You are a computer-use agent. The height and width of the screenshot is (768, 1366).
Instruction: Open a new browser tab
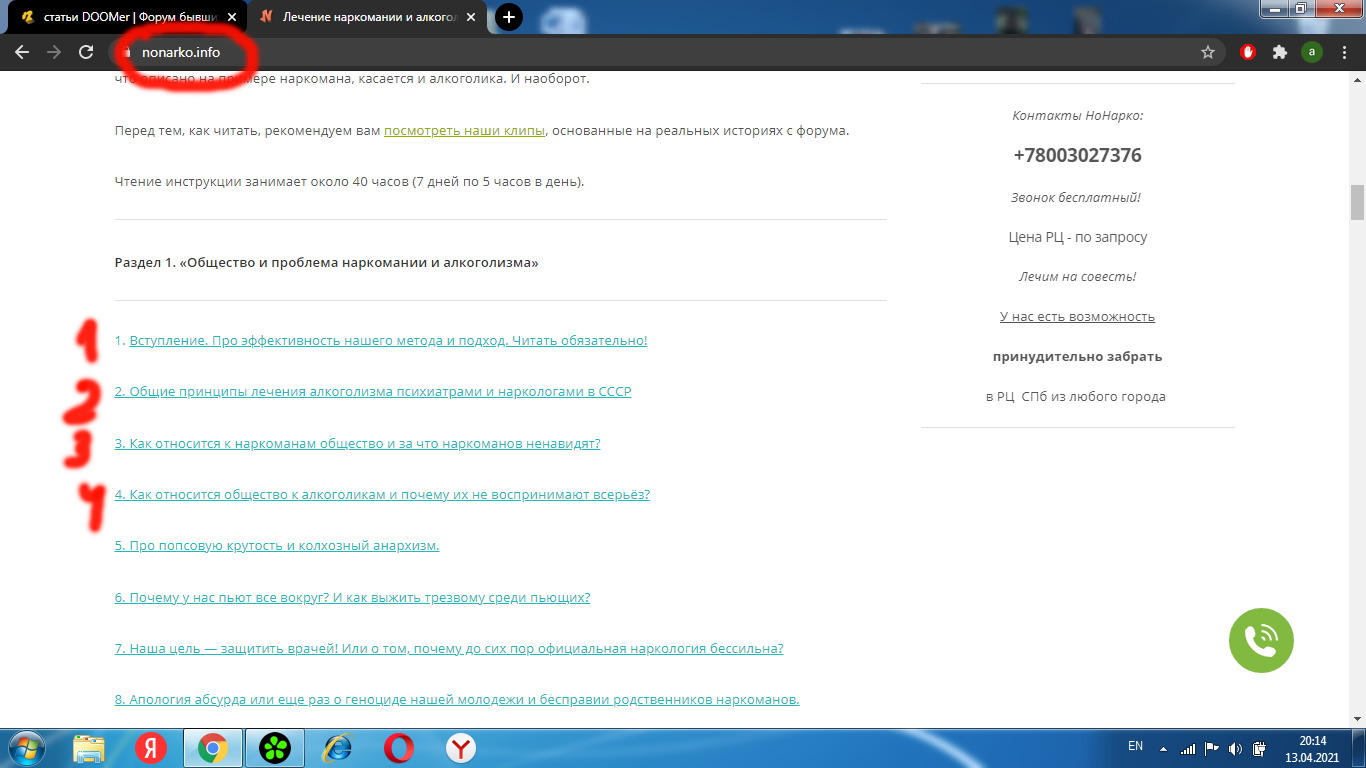click(x=509, y=17)
